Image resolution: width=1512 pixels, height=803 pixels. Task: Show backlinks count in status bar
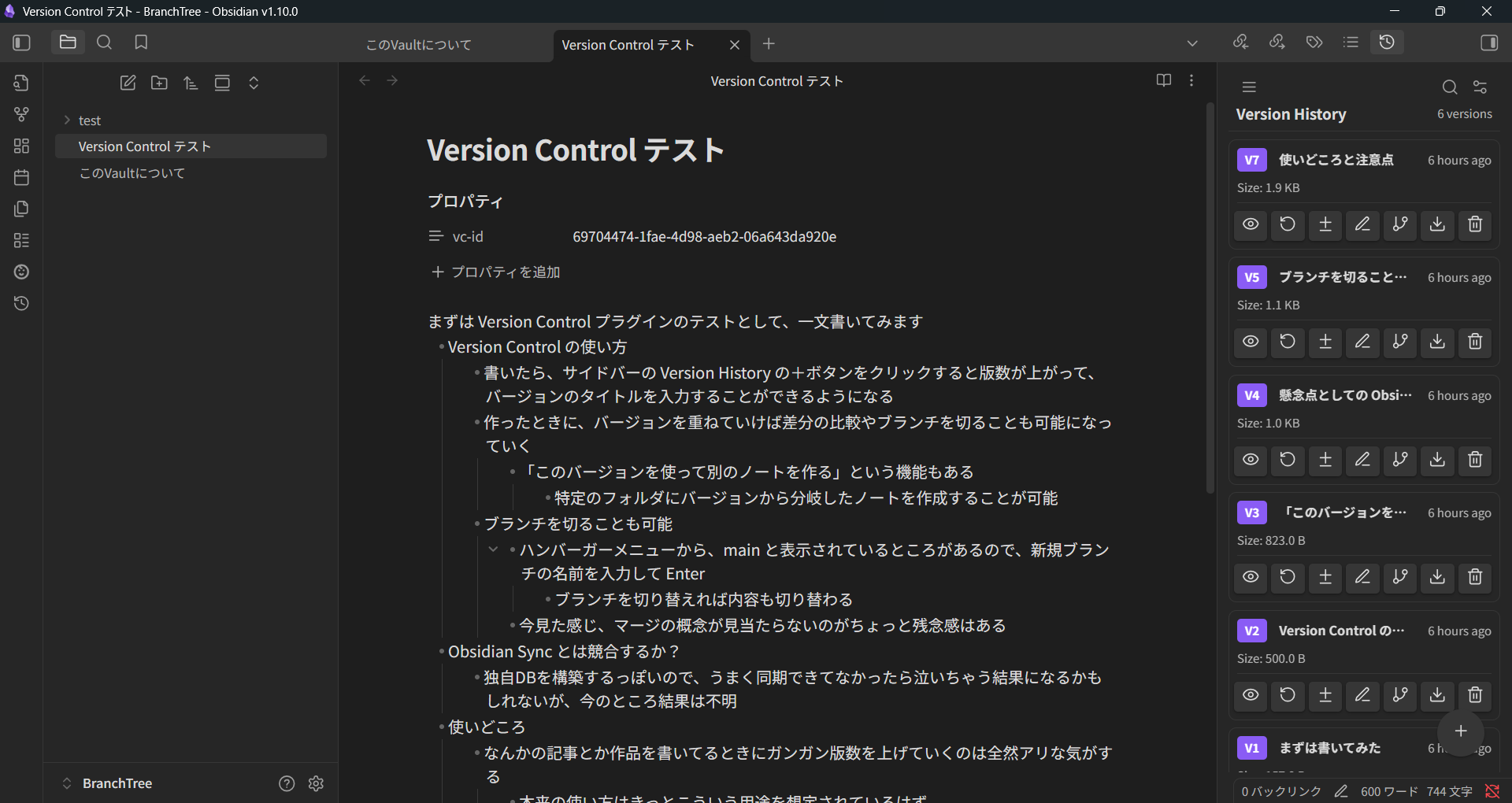(x=1281, y=792)
